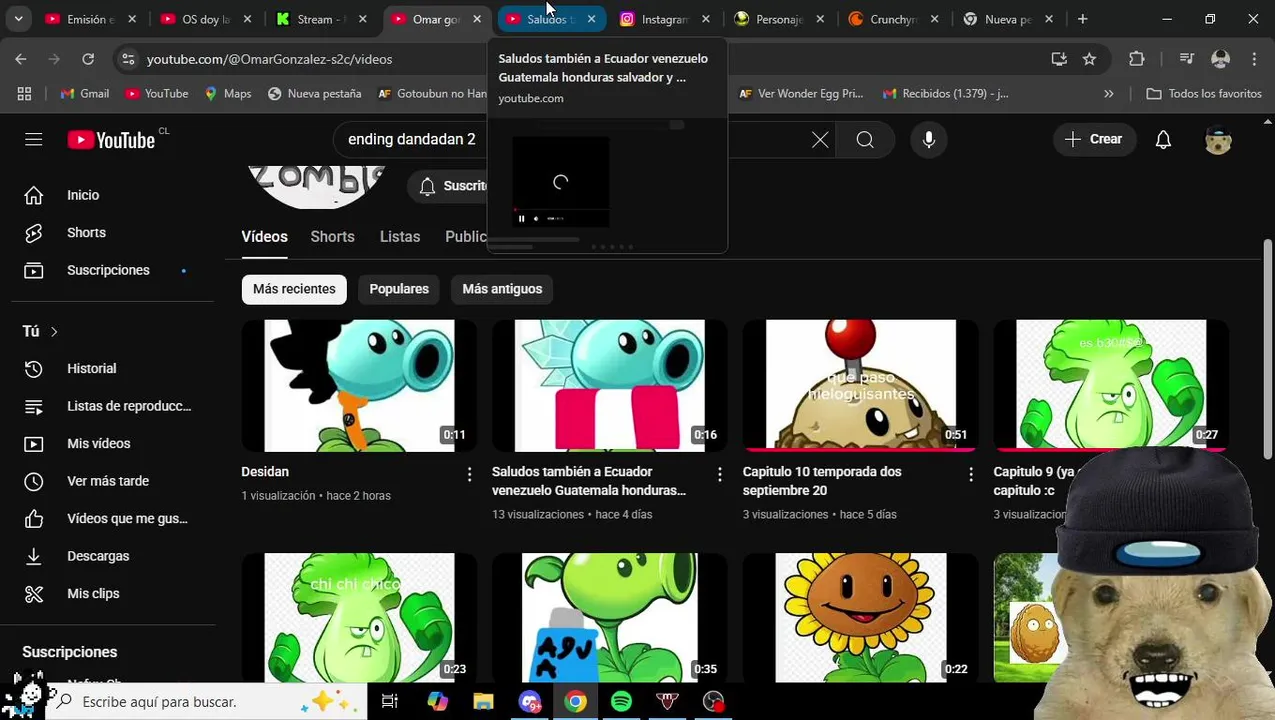Open a new browser tab
The height and width of the screenshot is (720, 1275).
click(x=1082, y=19)
